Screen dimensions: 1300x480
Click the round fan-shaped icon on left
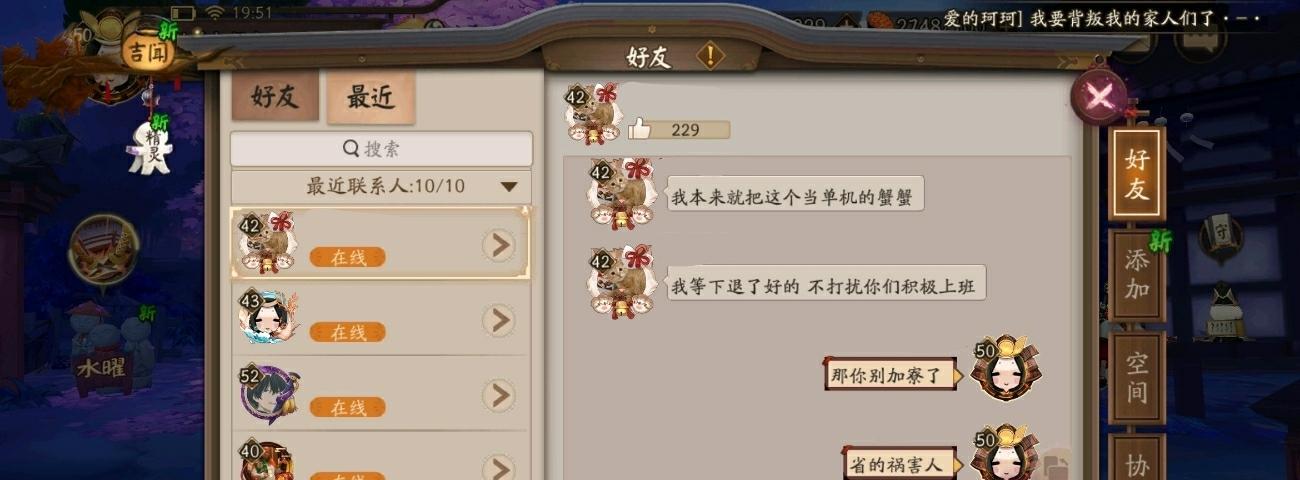pyautogui.click(x=104, y=250)
